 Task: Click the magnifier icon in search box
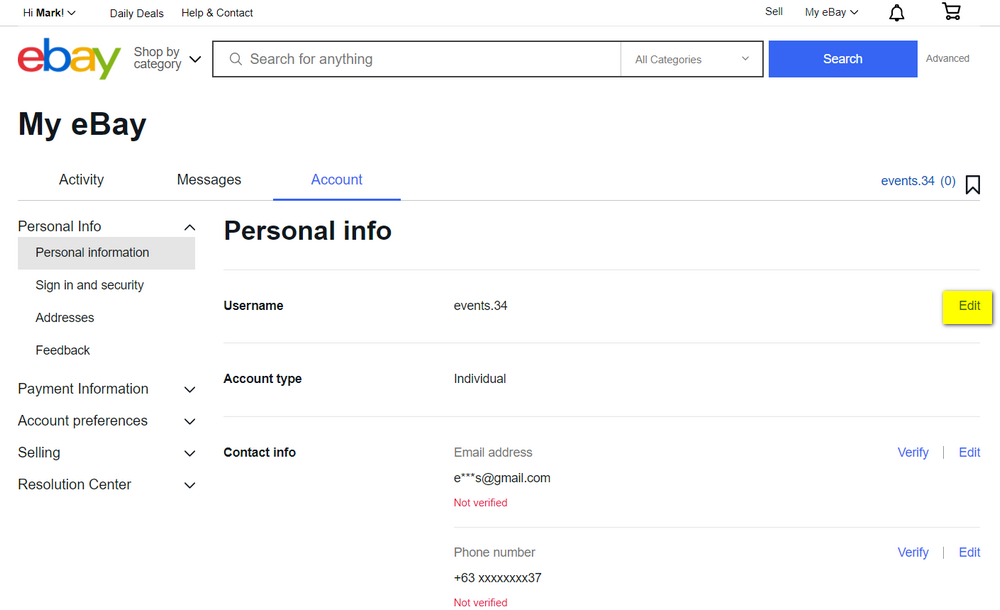click(x=235, y=59)
